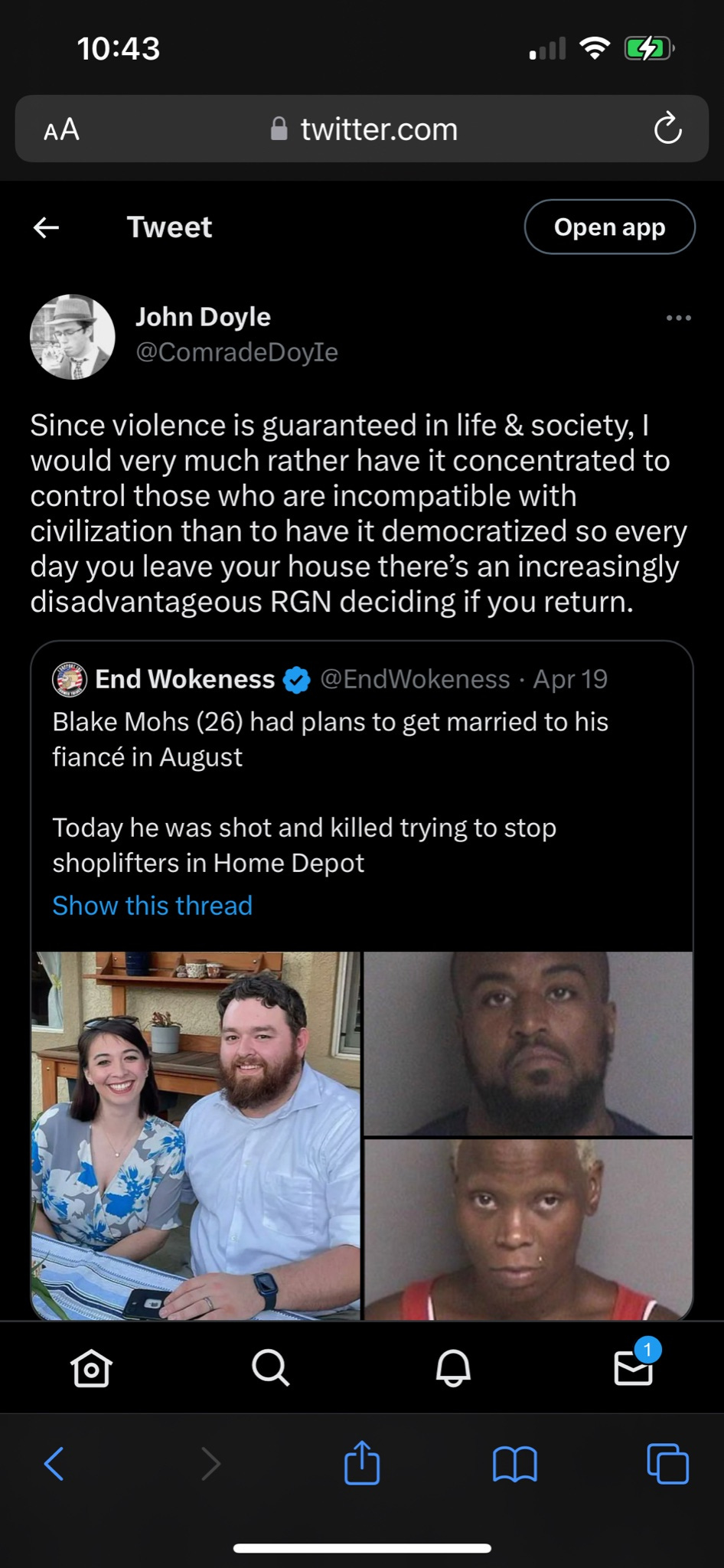This screenshot has height=1568, width=724.
Task: Open John Doyle's profile avatar
Action: [x=73, y=336]
